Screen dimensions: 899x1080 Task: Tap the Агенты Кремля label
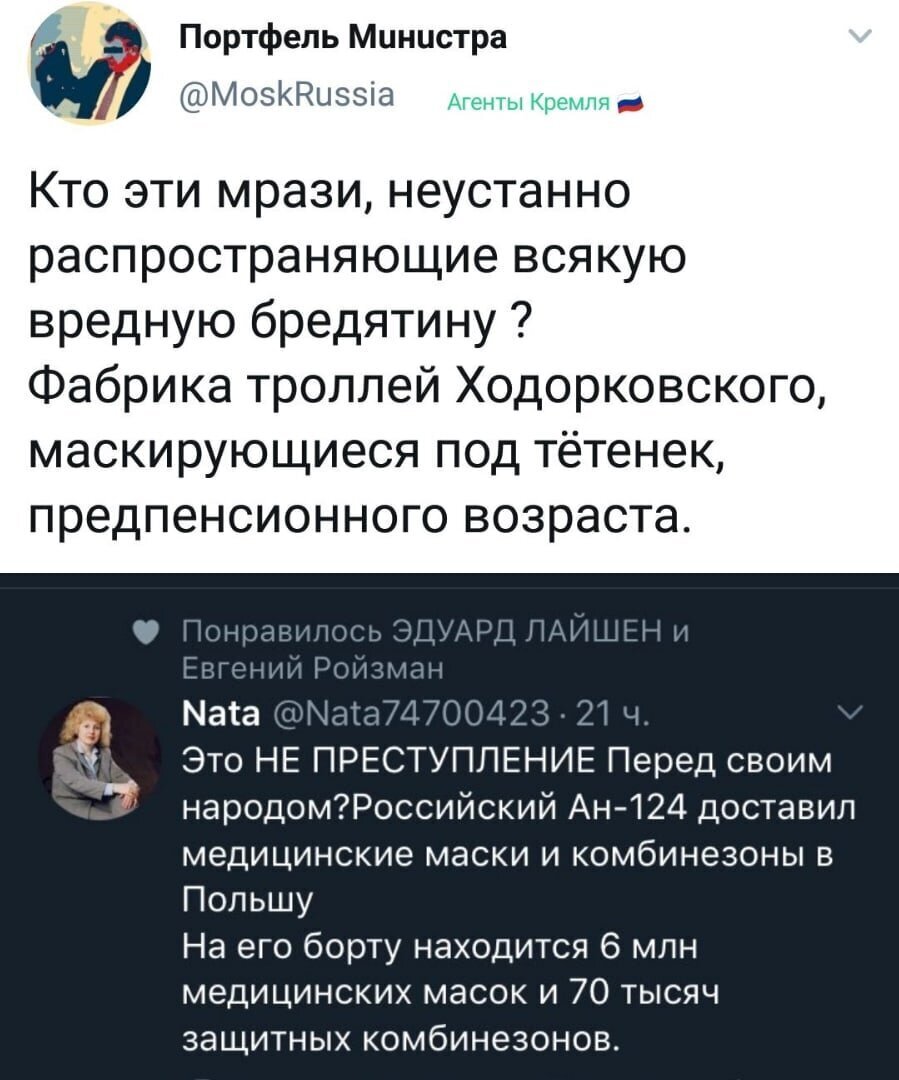pyautogui.click(x=529, y=104)
